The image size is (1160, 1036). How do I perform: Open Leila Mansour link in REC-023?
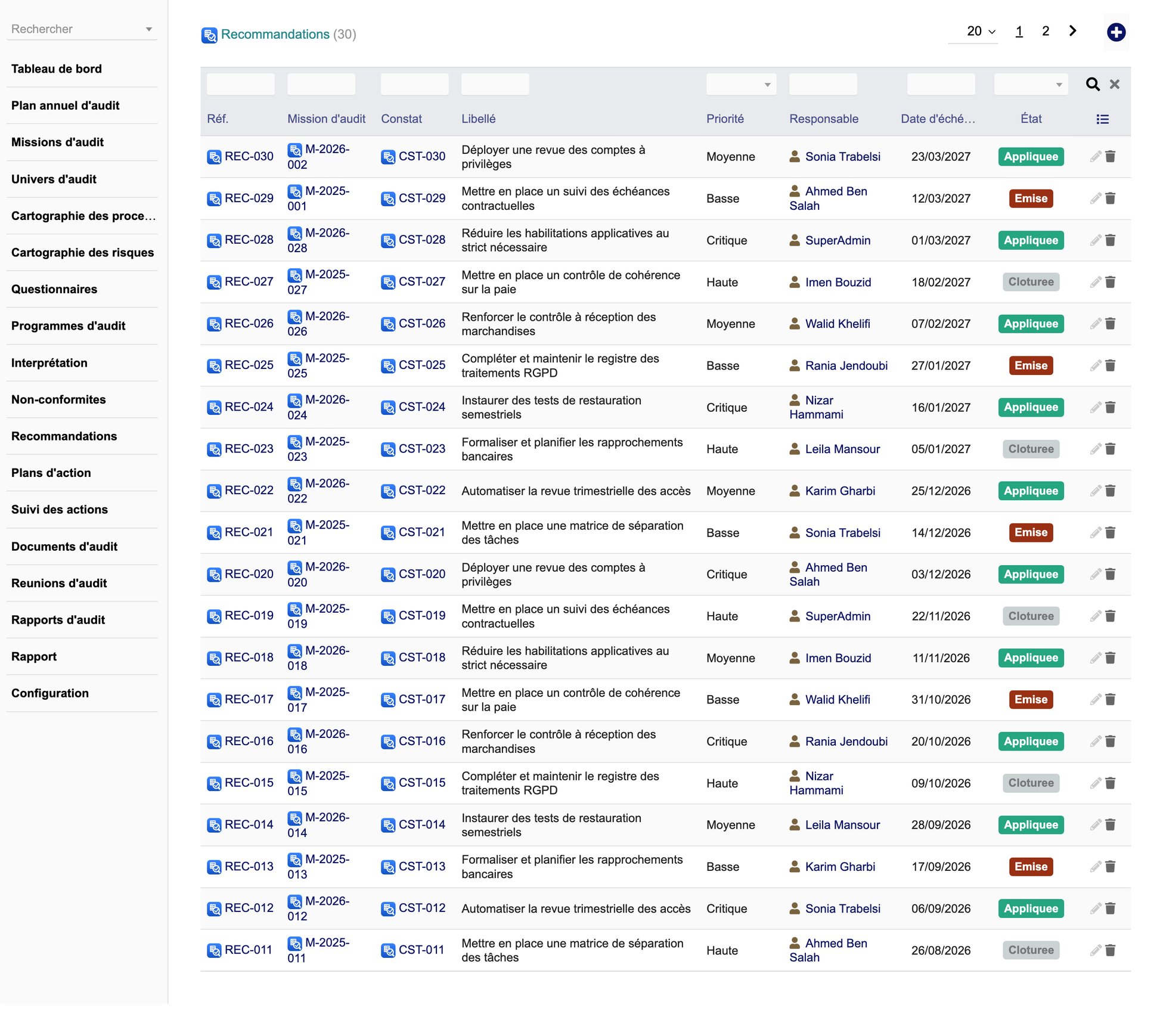pos(842,449)
